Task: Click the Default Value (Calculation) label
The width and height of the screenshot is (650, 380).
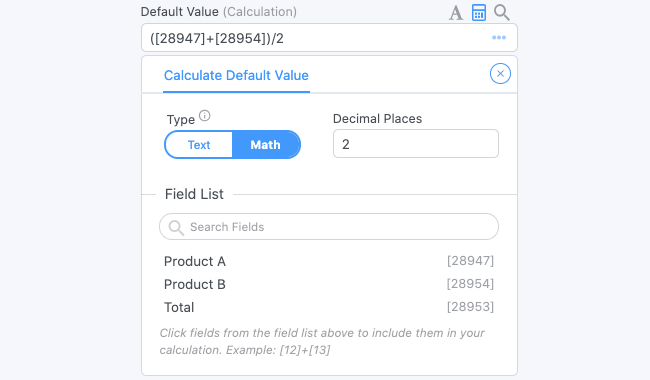Action: pyautogui.click(x=219, y=12)
